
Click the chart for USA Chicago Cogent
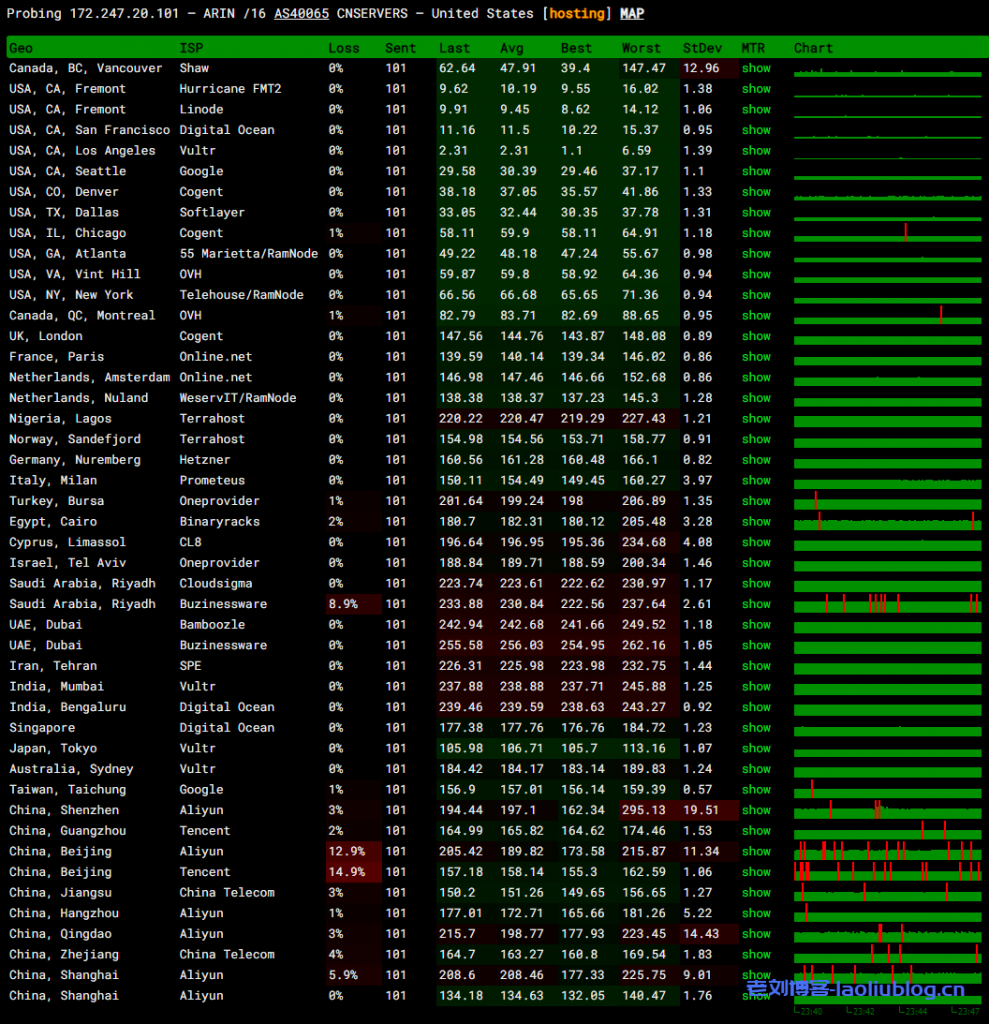coord(887,232)
